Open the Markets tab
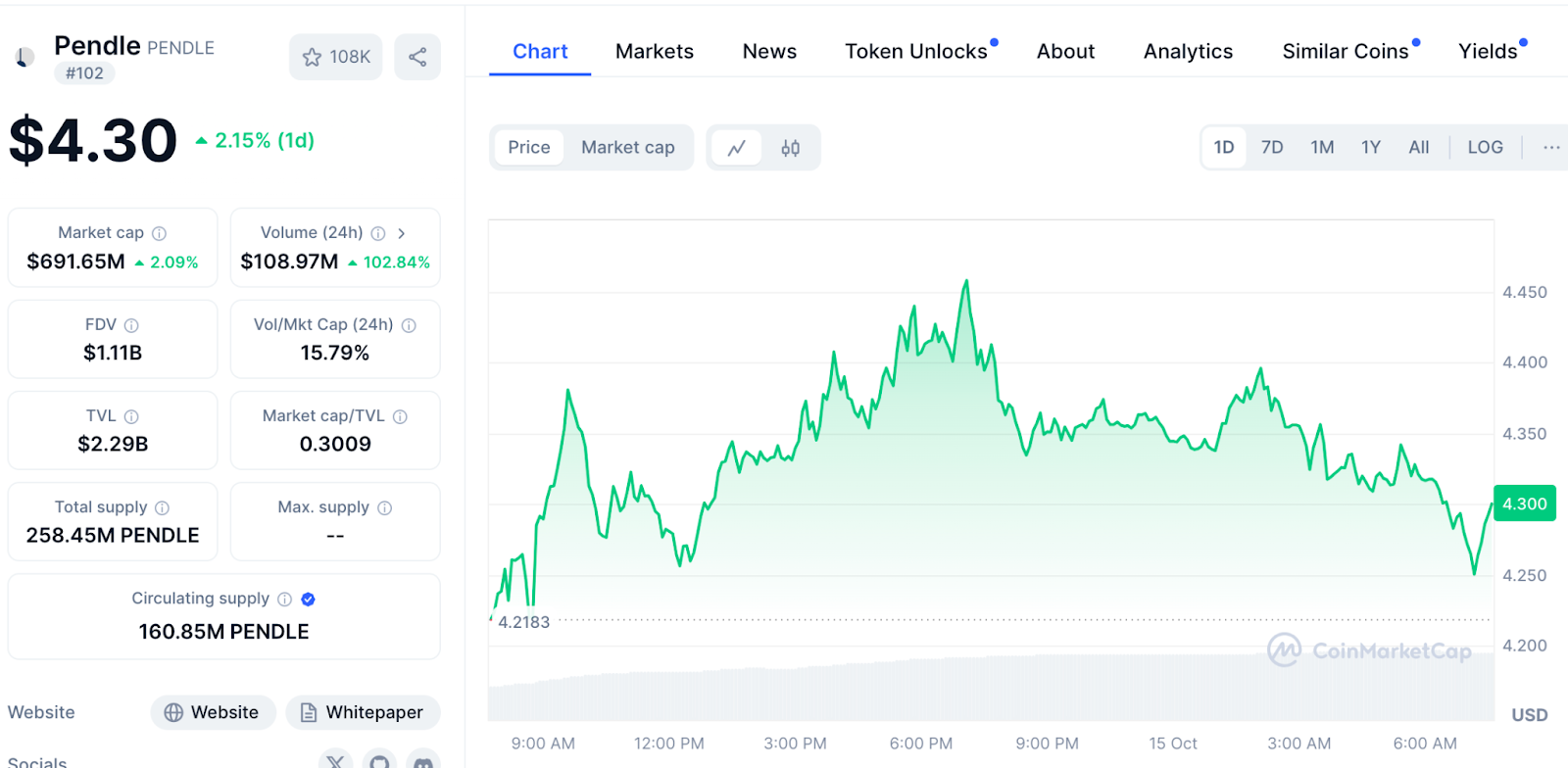 [x=655, y=51]
